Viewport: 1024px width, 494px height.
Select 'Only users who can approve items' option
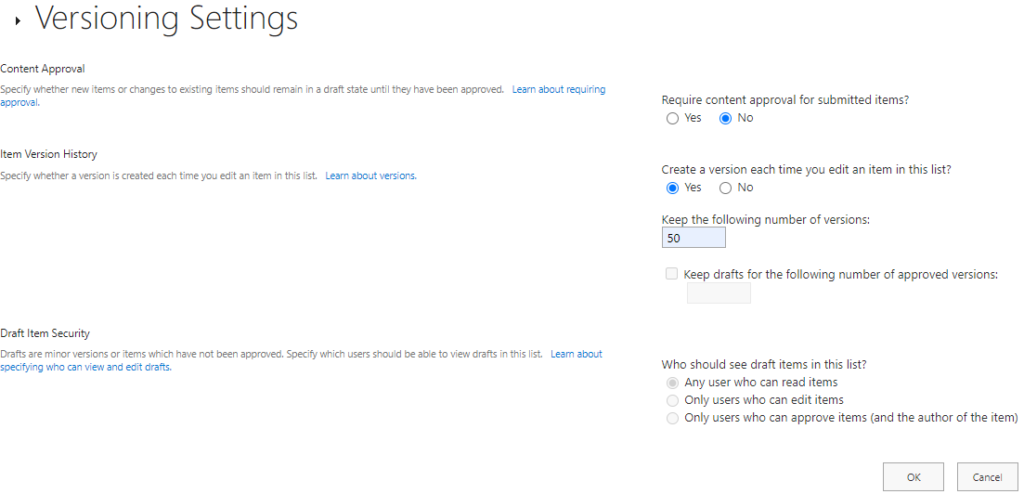tap(673, 418)
